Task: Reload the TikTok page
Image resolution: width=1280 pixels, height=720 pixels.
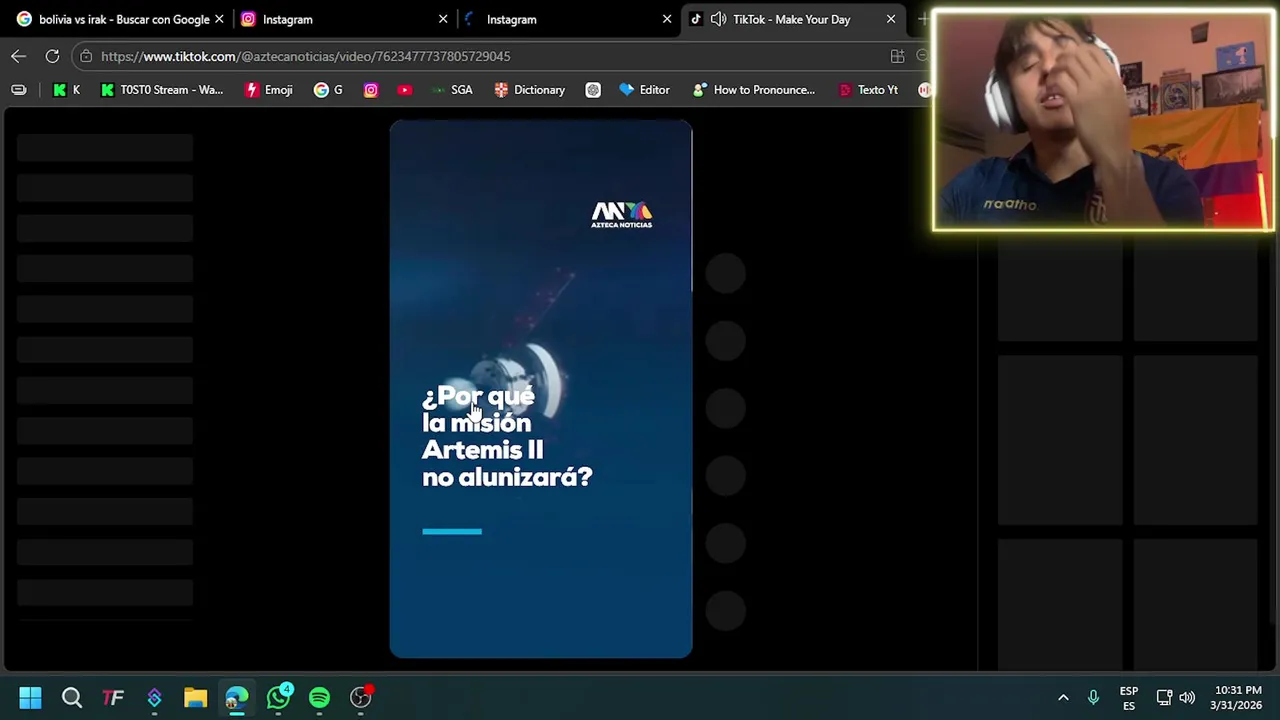Action: (52, 56)
